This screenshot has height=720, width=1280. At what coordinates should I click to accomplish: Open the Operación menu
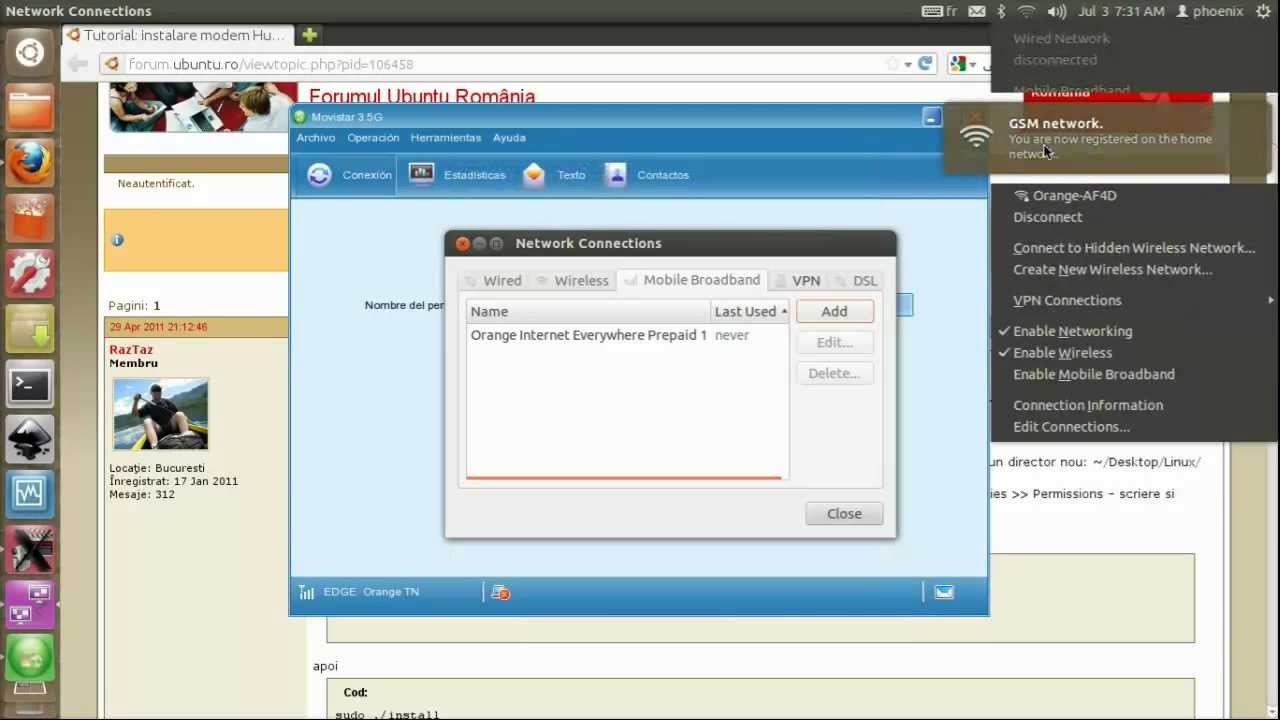point(373,138)
